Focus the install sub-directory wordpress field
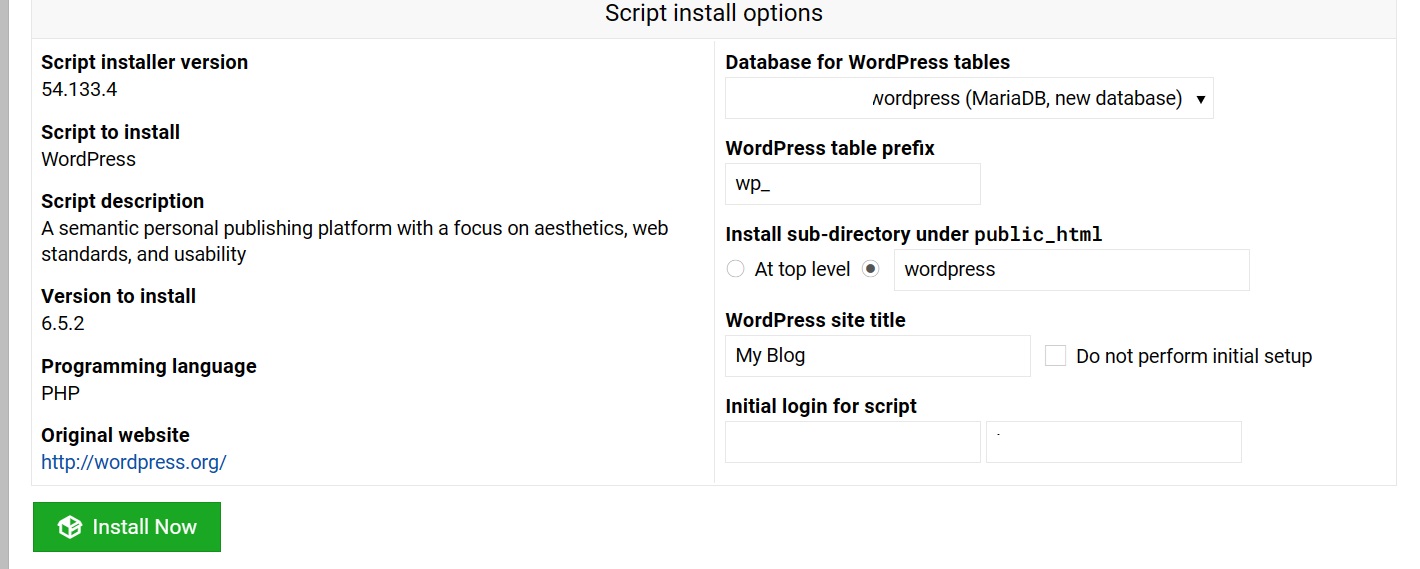The width and height of the screenshot is (1420, 569). pyautogui.click(x=1072, y=270)
